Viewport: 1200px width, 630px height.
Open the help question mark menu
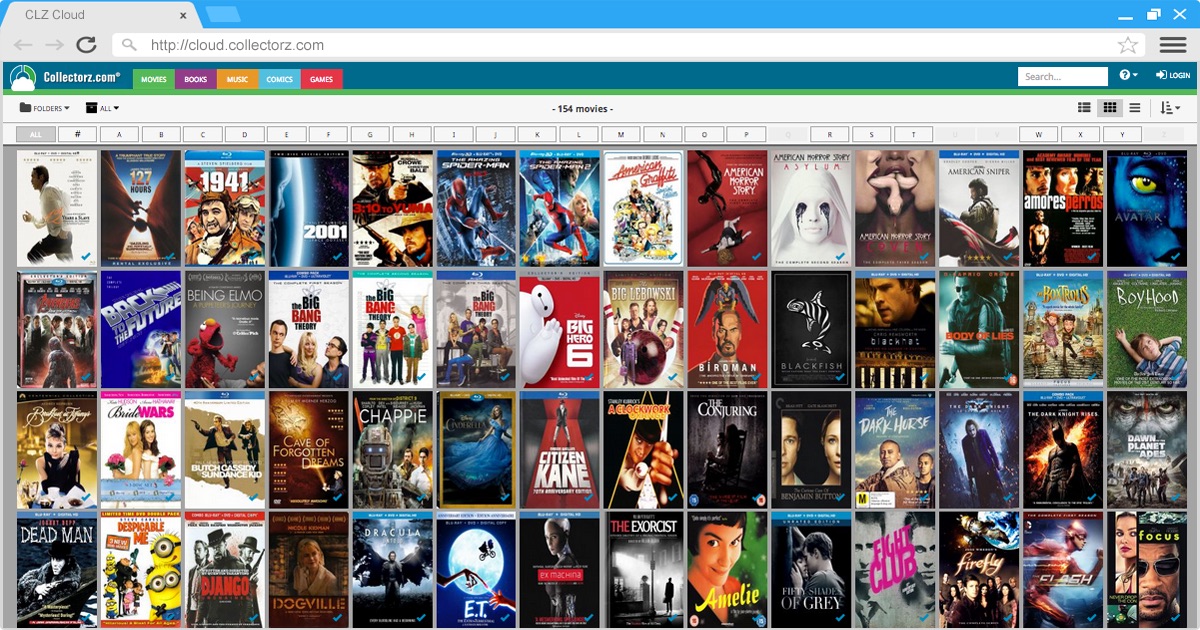click(x=1128, y=76)
